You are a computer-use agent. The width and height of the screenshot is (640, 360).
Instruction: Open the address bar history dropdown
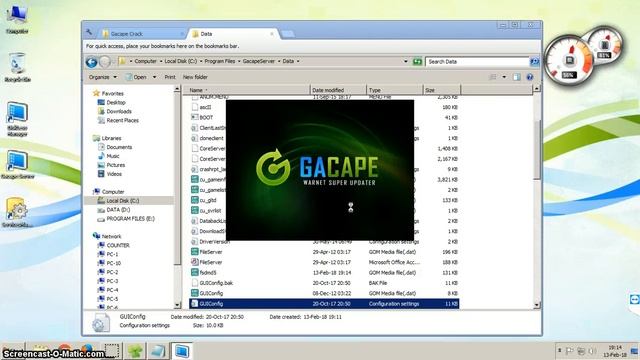pyautogui.click(x=405, y=62)
